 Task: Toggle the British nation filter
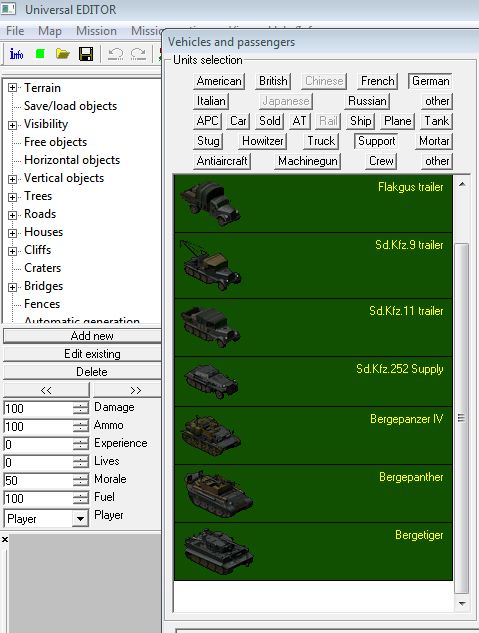(273, 81)
